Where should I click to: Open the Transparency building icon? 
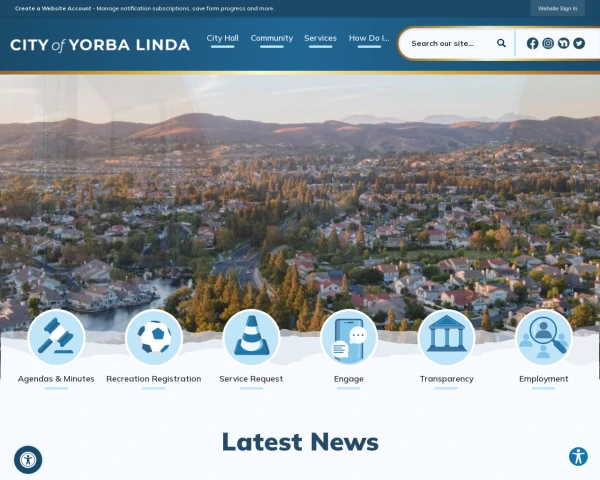(446, 337)
